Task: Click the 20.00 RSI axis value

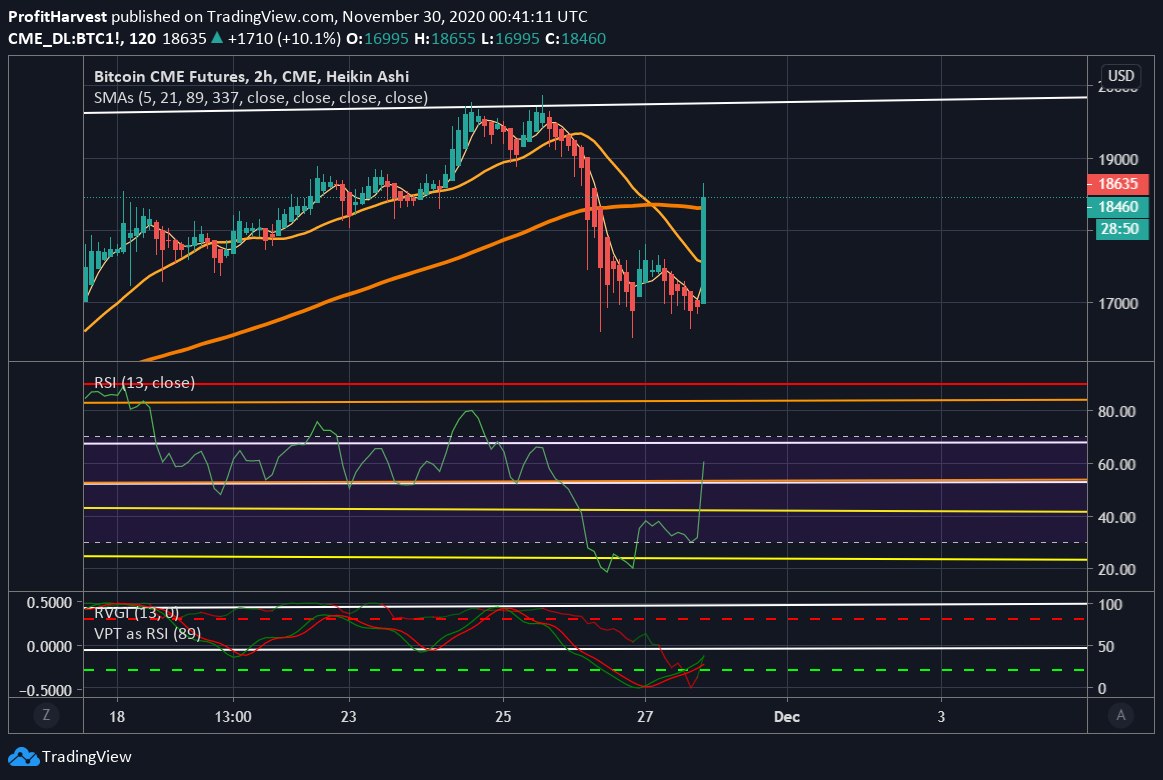Action: [1117, 569]
